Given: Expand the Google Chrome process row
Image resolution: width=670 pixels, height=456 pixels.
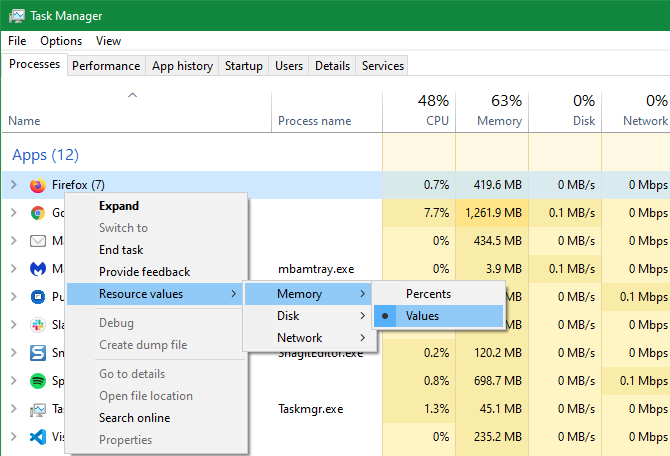Looking at the screenshot, I should 13,213.
